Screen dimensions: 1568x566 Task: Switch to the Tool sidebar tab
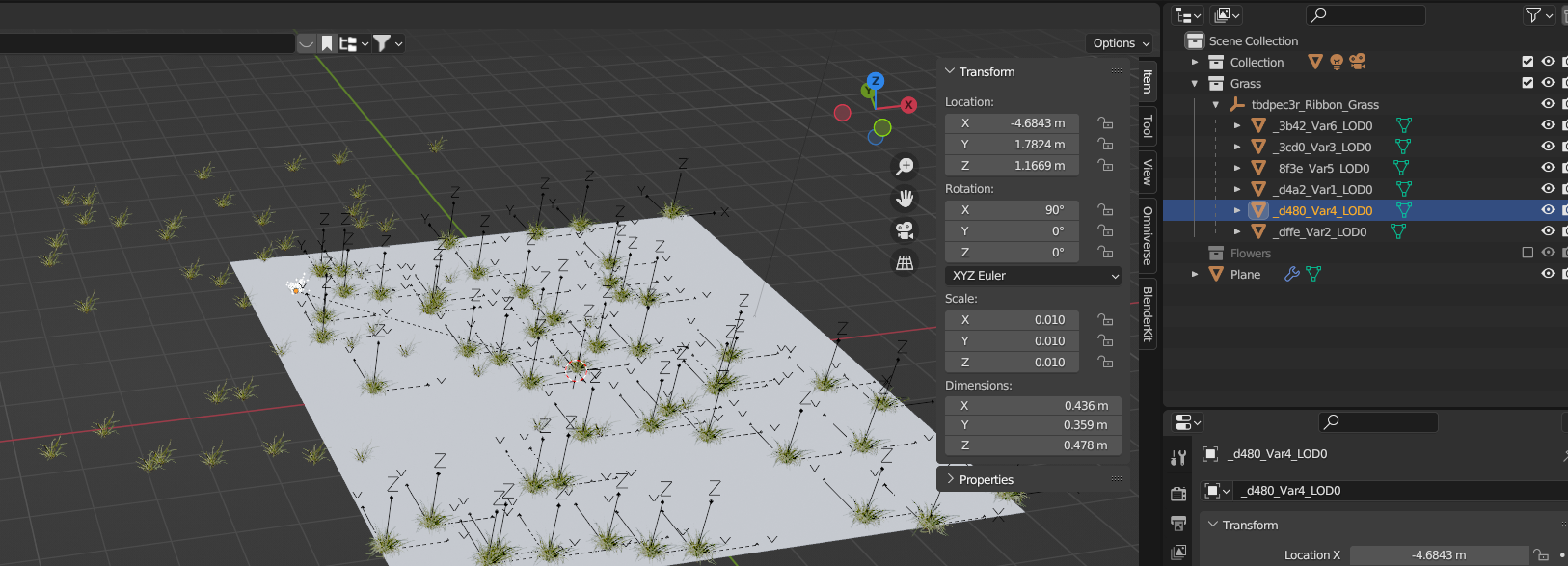[1148, 126]
